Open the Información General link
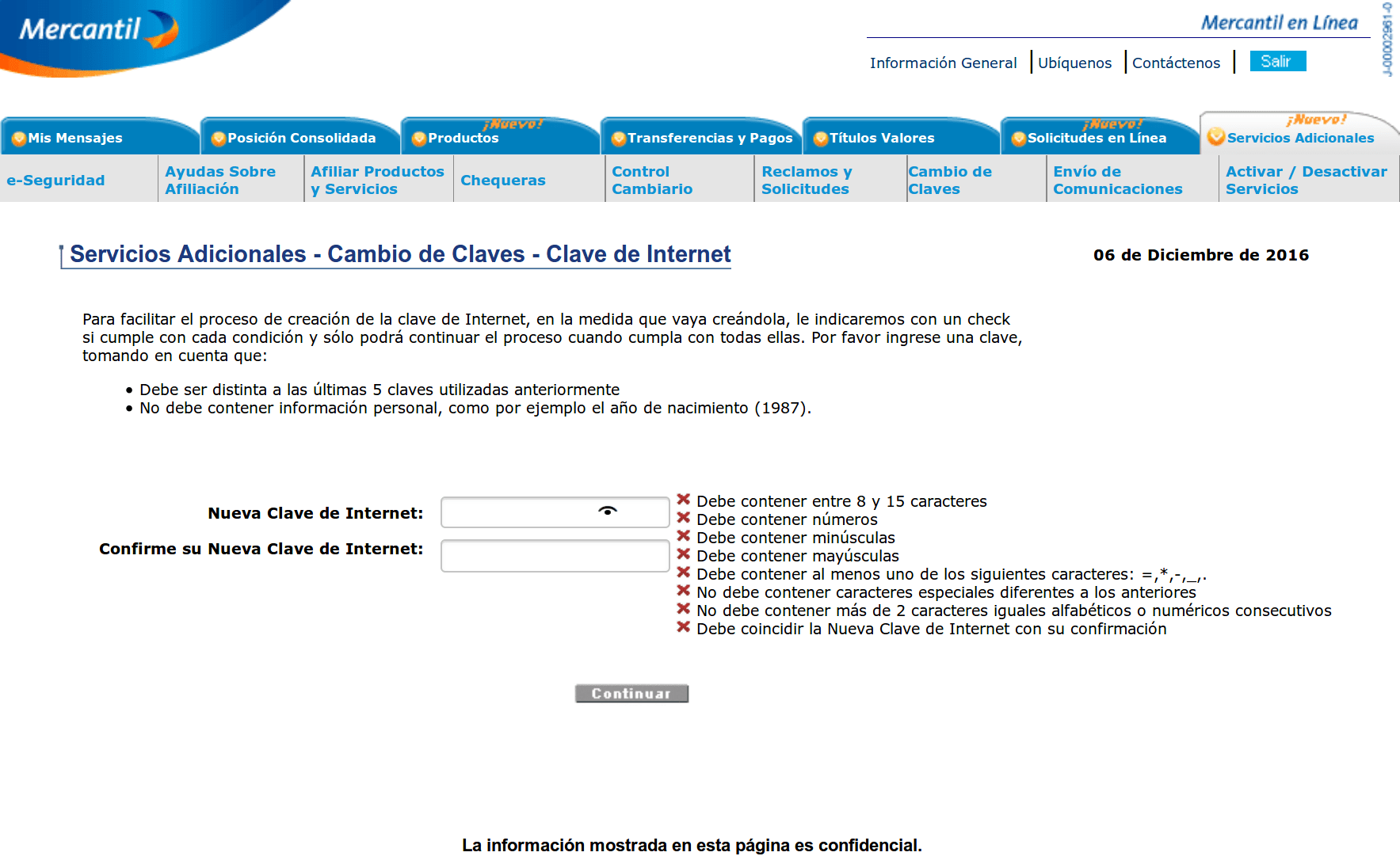1400x856 pixels. [943, 63]
